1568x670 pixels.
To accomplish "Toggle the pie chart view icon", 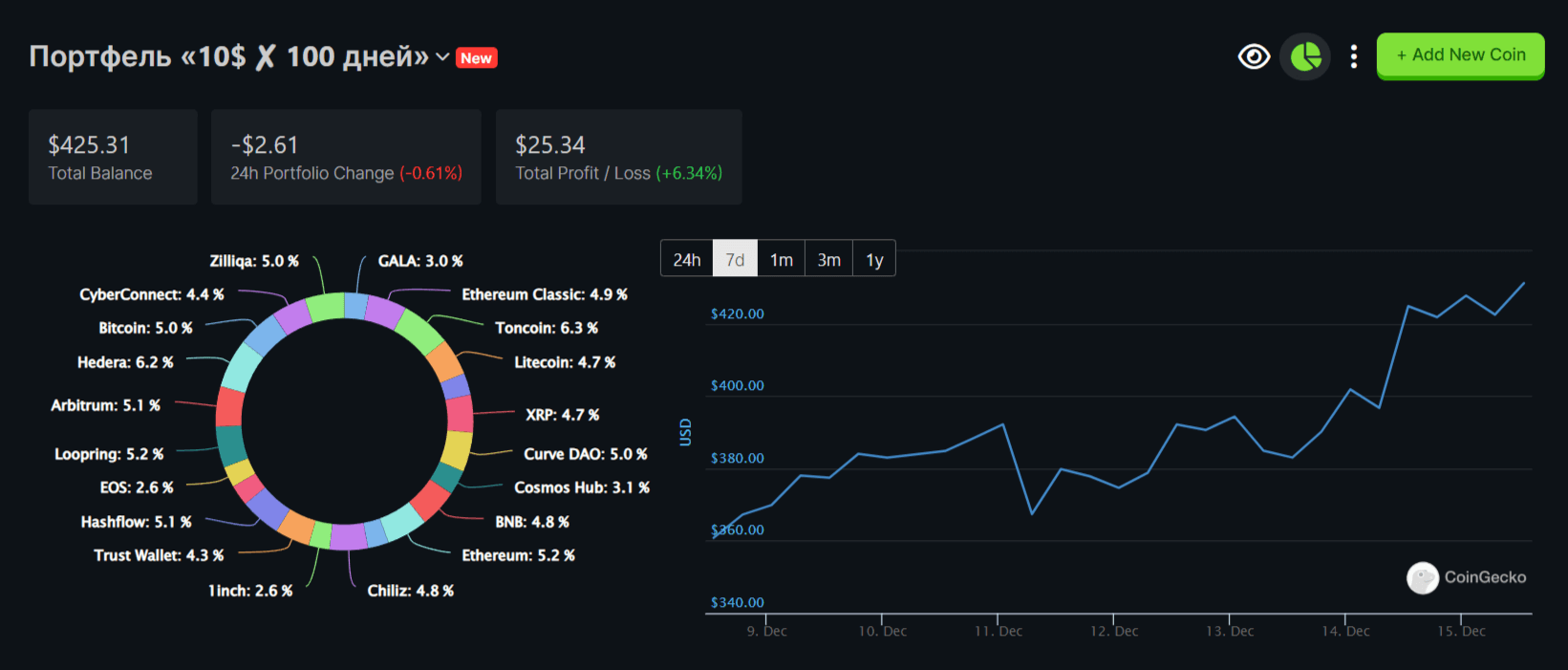I will [1305, 56].
